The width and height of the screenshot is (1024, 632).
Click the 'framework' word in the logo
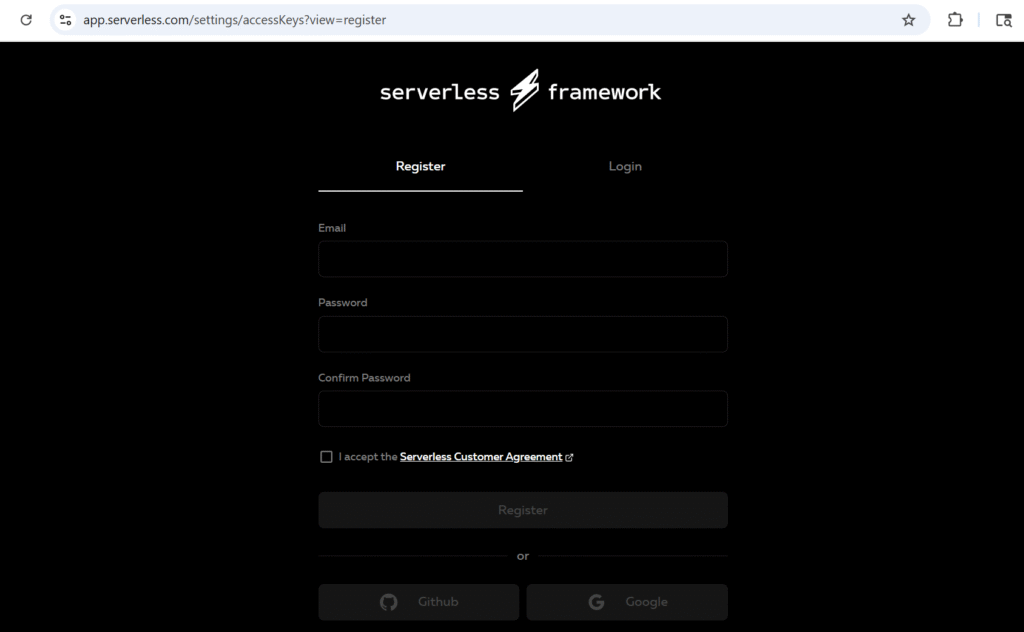coord(604,92)
